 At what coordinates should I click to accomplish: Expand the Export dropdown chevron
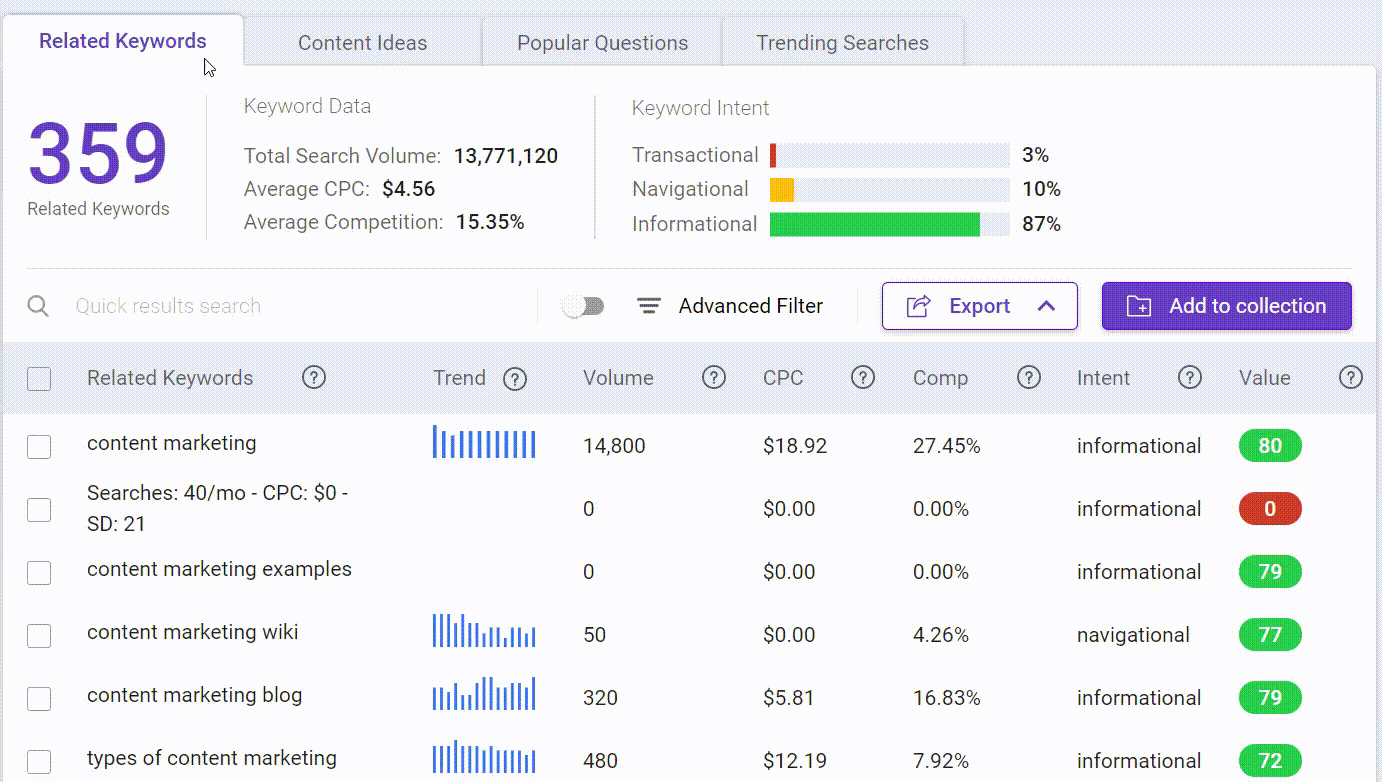1046,306
